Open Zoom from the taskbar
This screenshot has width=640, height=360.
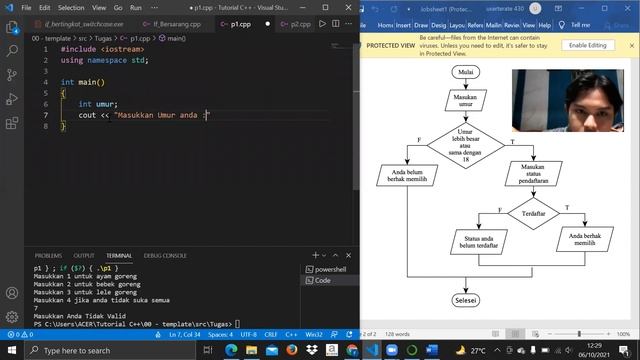[x=392, y=350]
